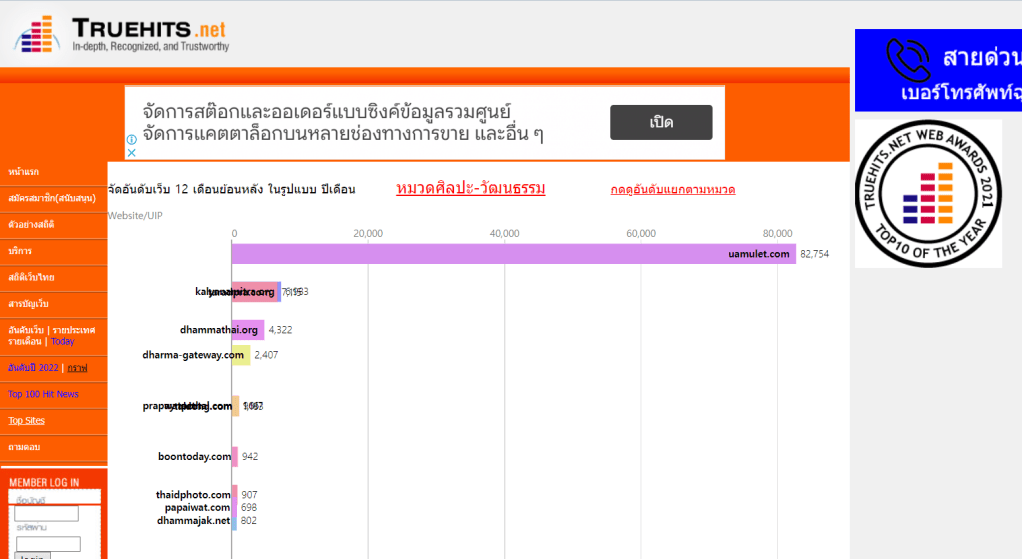Click the หมวดศิลปะ-วัฒนธรรม category heading link
This screenshot has width=1022, height=559.
pyautogui.click(x=470, y=189)
